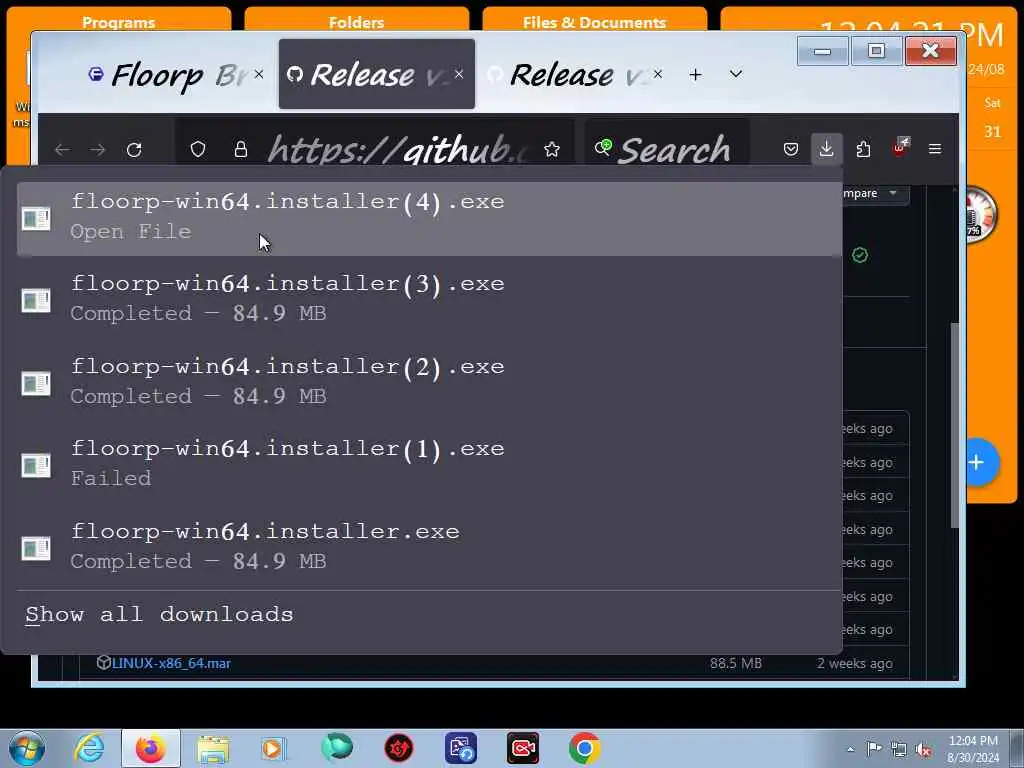The width and height of the screenshot is (1024, 768).
Task: Close the Floorp tab
Action: point(259,74)
